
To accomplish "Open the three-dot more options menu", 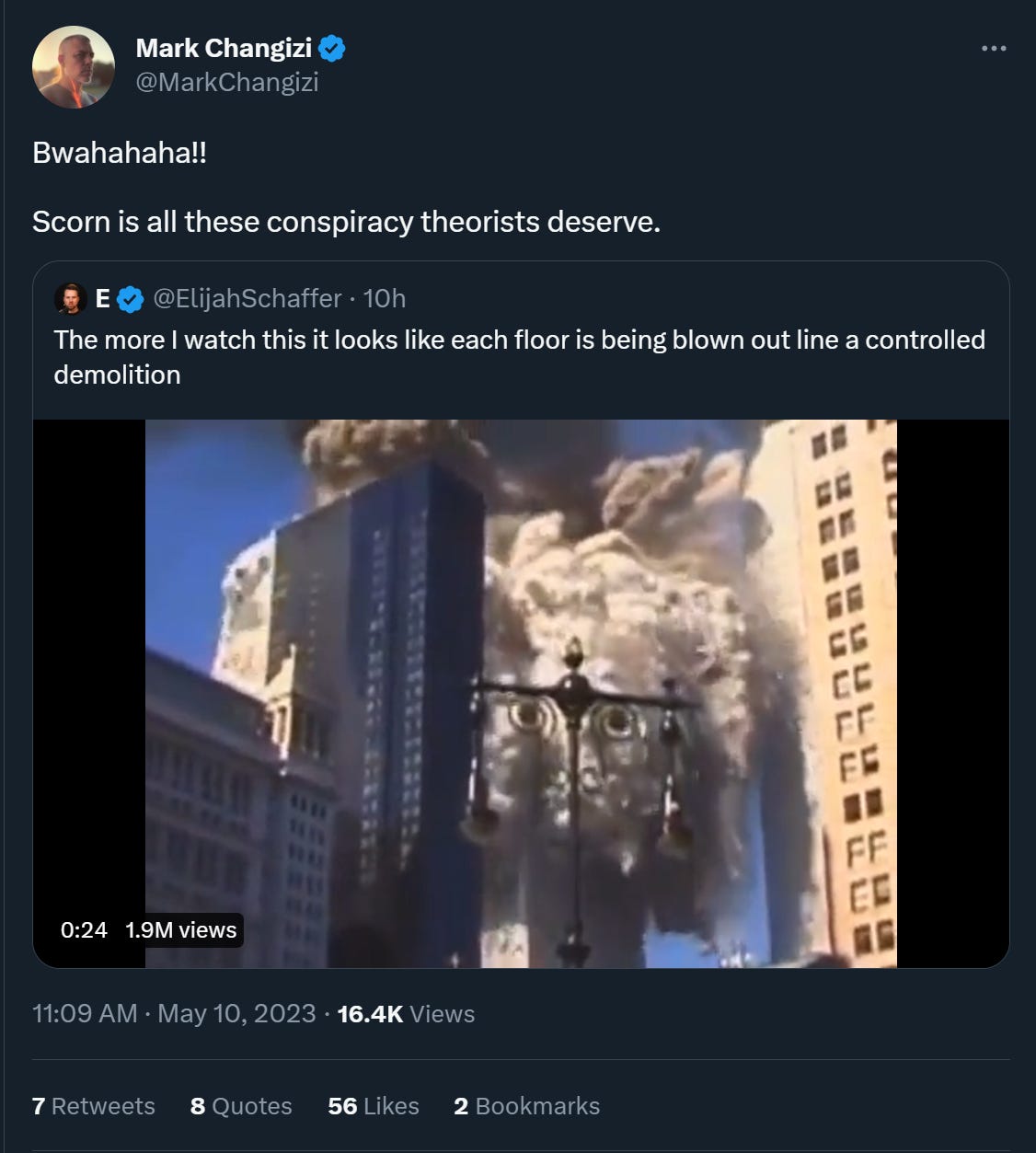I will [x=994, y=49].
